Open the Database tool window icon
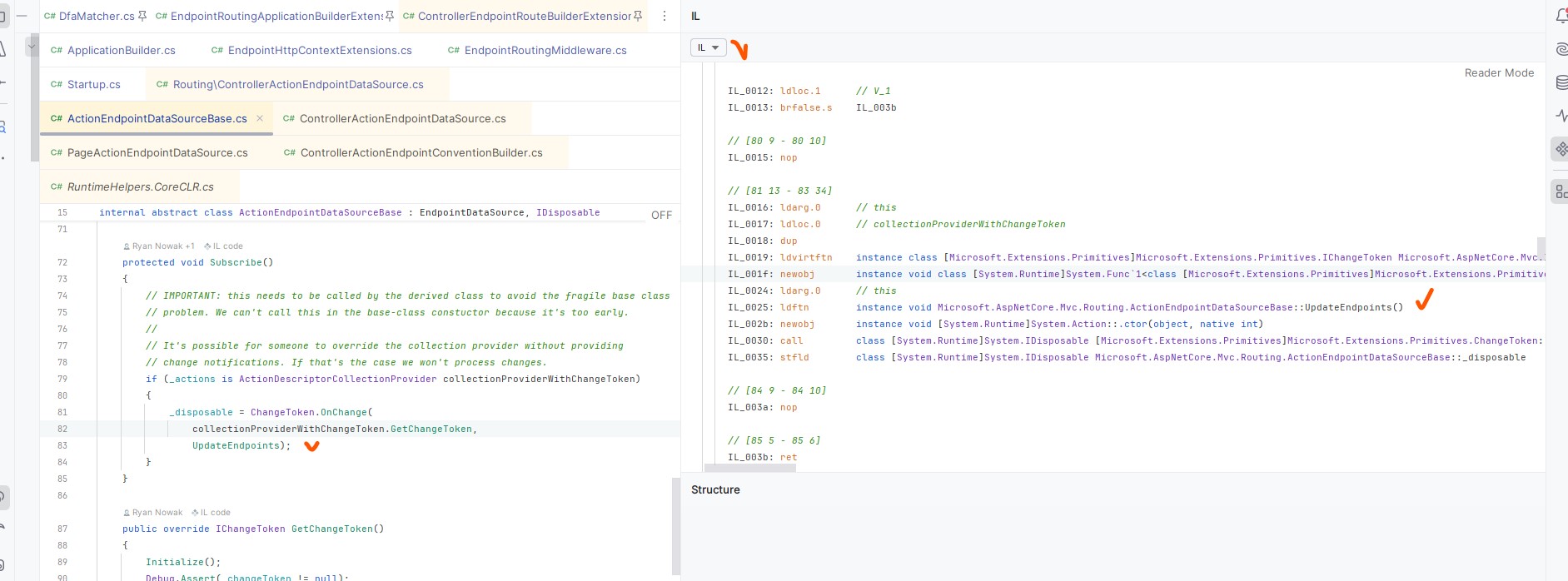Image resolution: width=1568 pixels, height=581 pixels. tap(1561, 82)
